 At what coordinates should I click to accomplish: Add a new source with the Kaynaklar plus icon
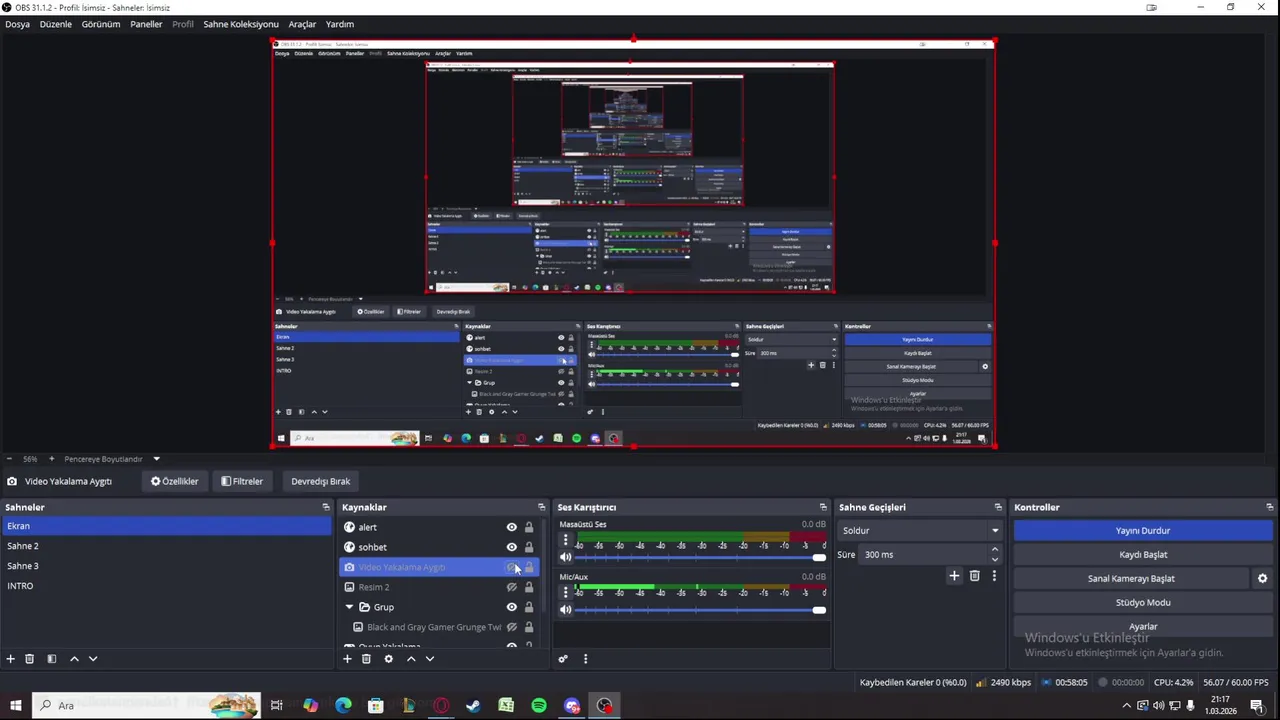coord(348,659)
